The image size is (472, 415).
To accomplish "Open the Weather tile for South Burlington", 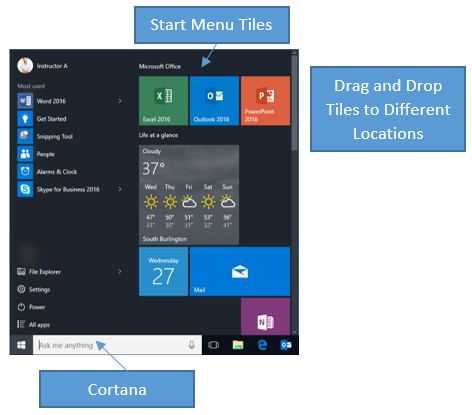I will click(x=189, y=195).
